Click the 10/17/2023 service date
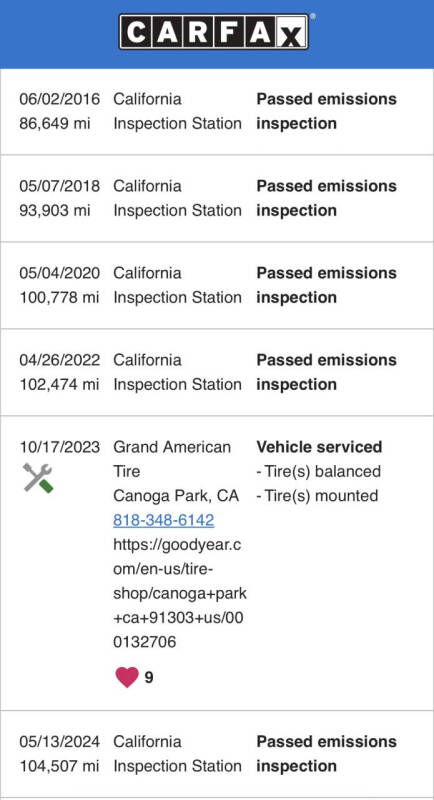Viewport: 434px width, 800px height. point(60,447)
